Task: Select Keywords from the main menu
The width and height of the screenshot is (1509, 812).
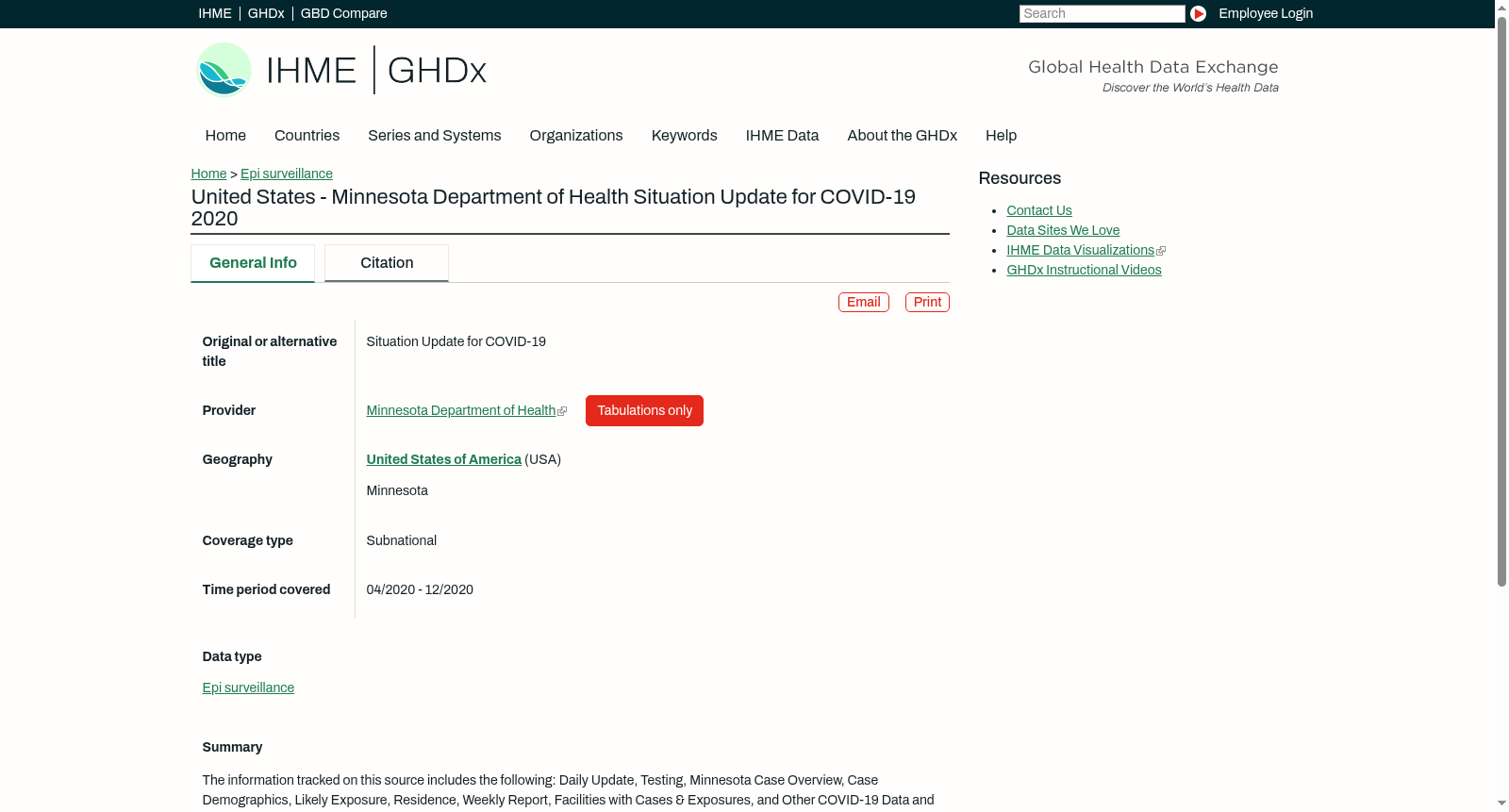Action: pyautogui.click(x=685, y=136)
